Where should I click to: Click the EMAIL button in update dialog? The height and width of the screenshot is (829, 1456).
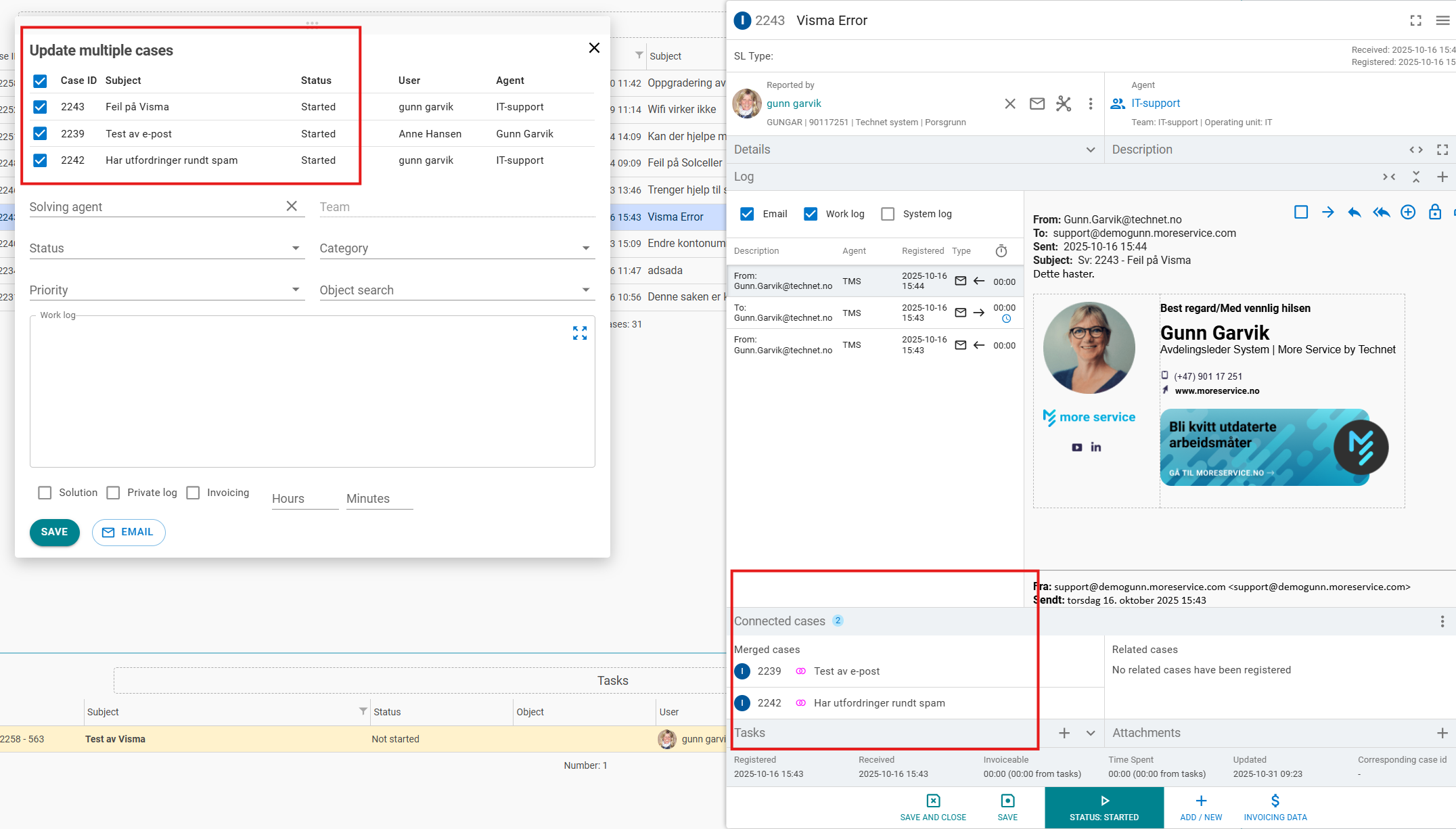click(129, 533)
